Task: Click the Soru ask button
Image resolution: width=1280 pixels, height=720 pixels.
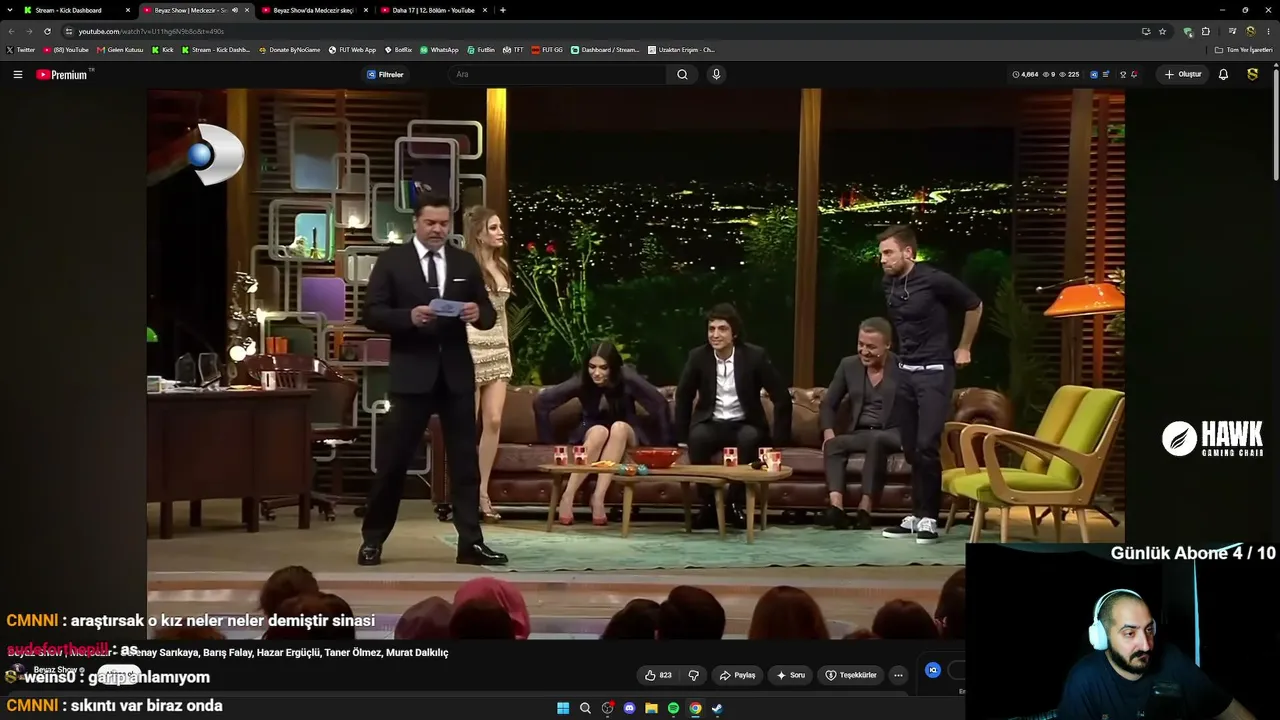Action: [x=790, y=675]
